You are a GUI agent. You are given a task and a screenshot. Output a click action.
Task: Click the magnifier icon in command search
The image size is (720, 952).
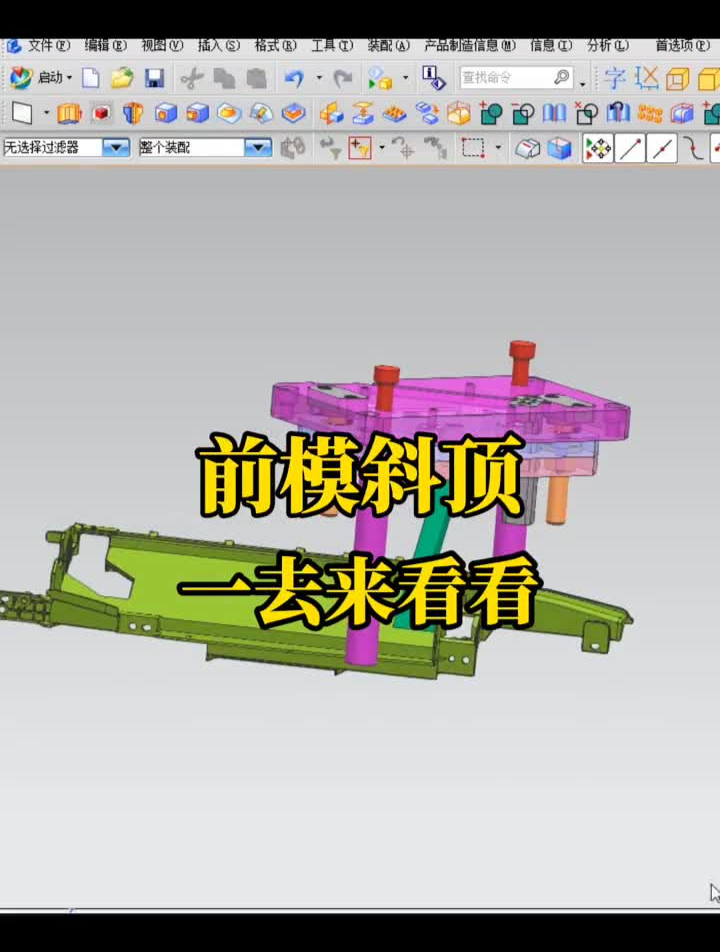[562, 77]
